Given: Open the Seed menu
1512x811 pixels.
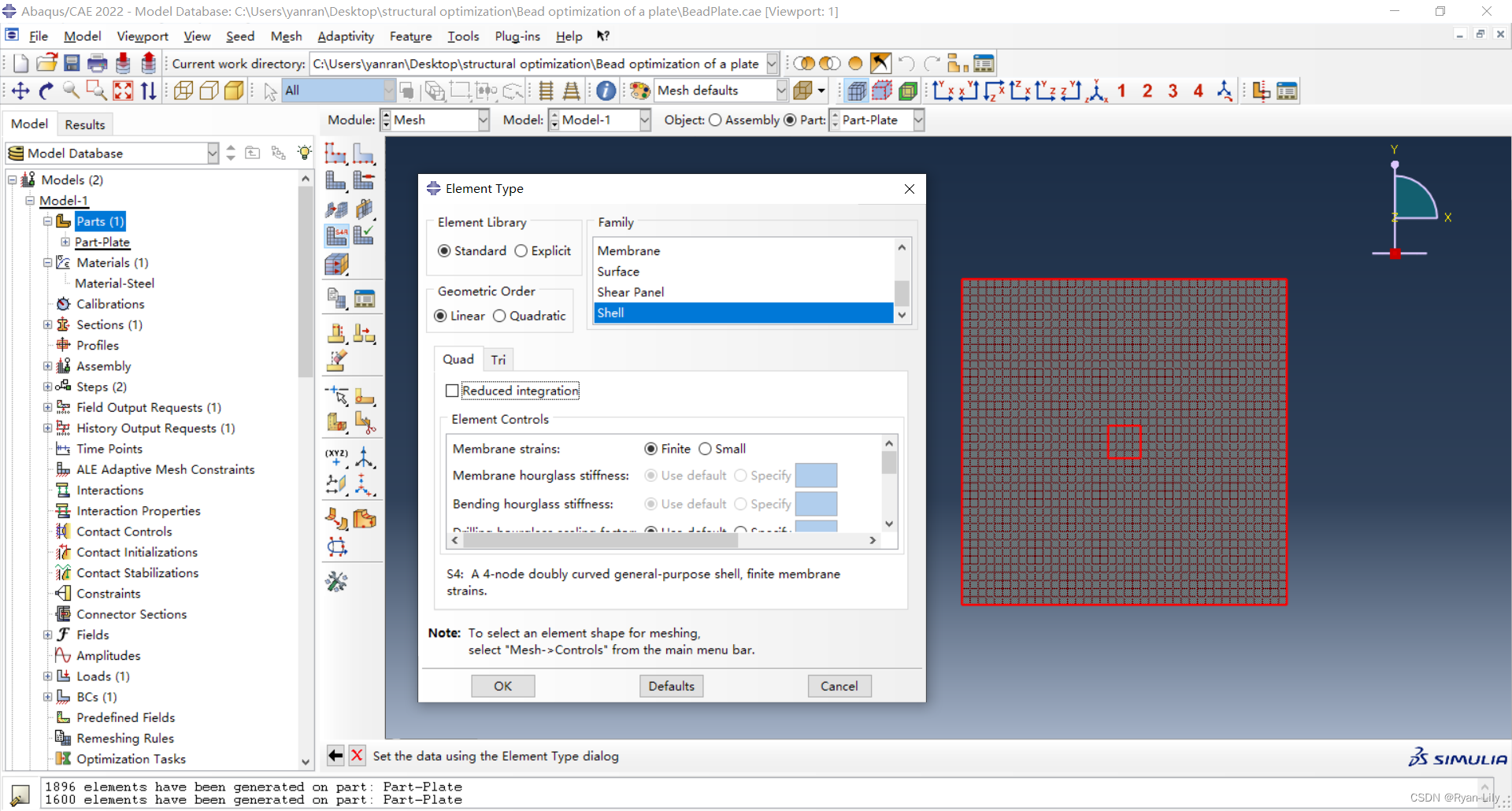Looking at the screenshot, I should [240, 36].
